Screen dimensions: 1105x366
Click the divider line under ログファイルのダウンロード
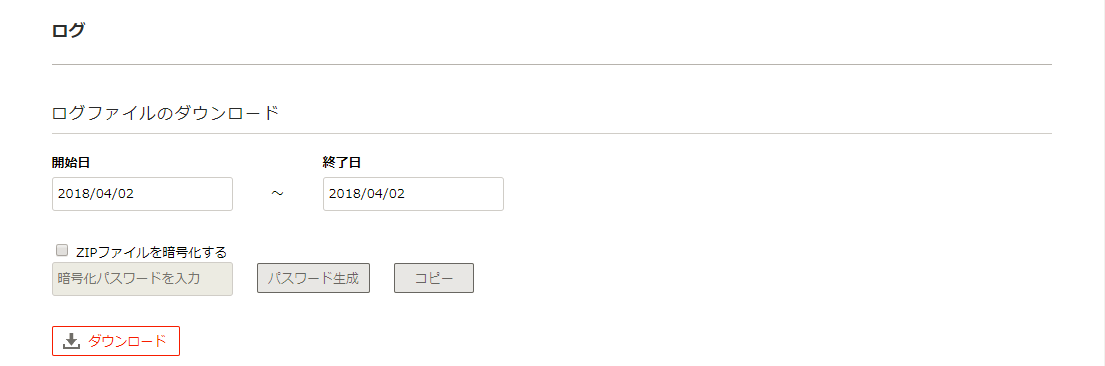pyautogui.click(x=552, y=133)
